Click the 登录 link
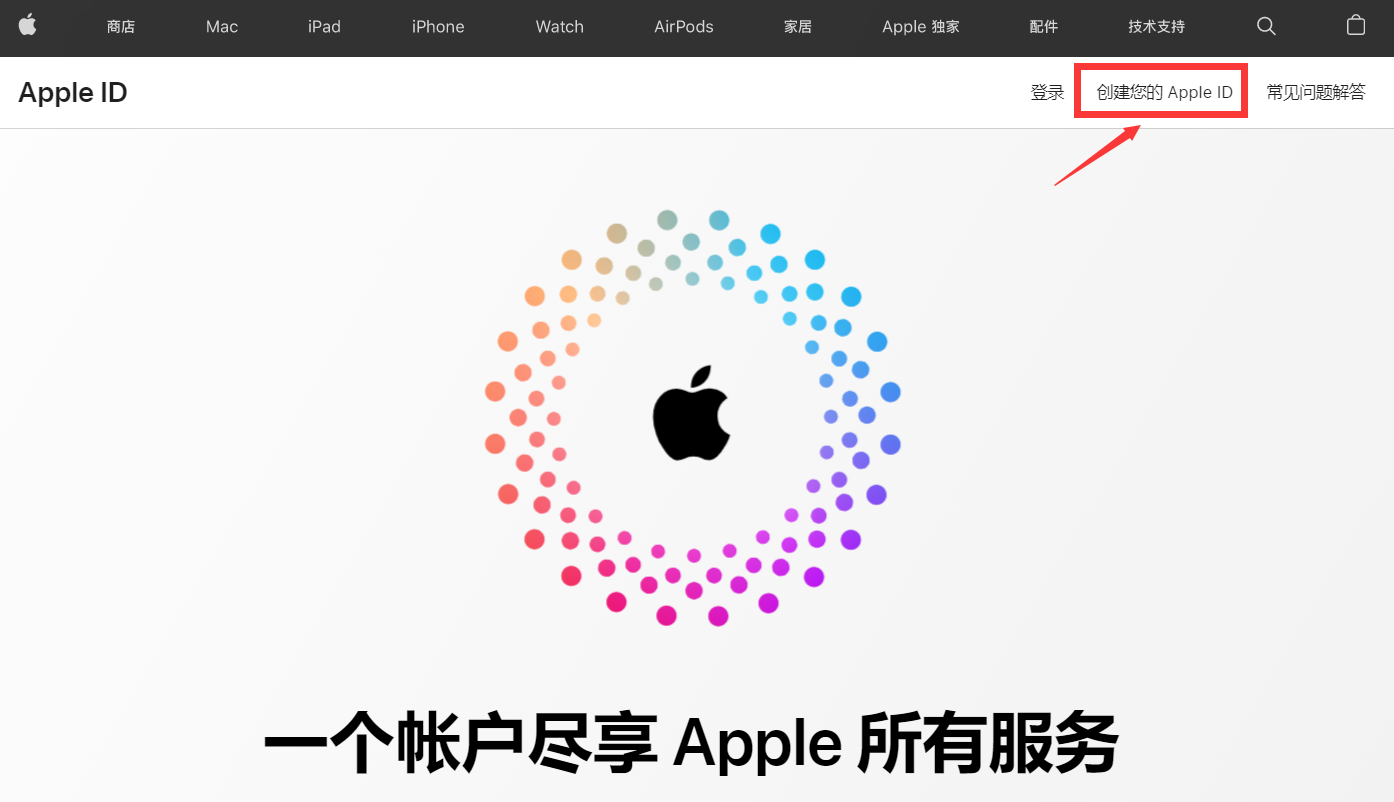 tap(1048, 93)
